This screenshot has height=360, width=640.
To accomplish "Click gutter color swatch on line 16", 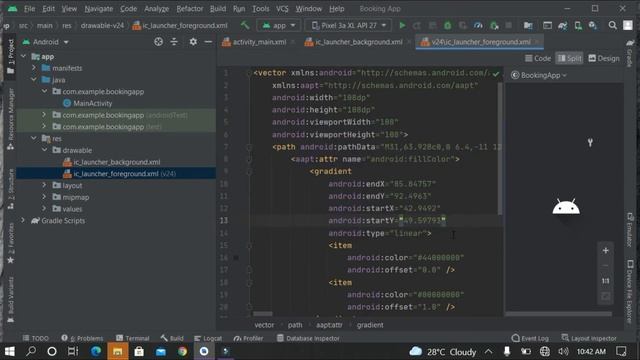I will [236, 258].
